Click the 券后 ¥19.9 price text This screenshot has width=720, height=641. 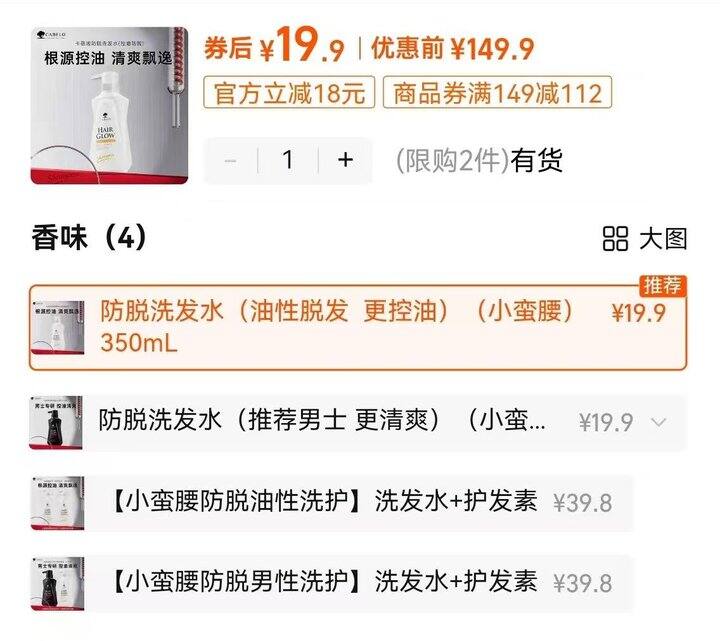point(274,45)
